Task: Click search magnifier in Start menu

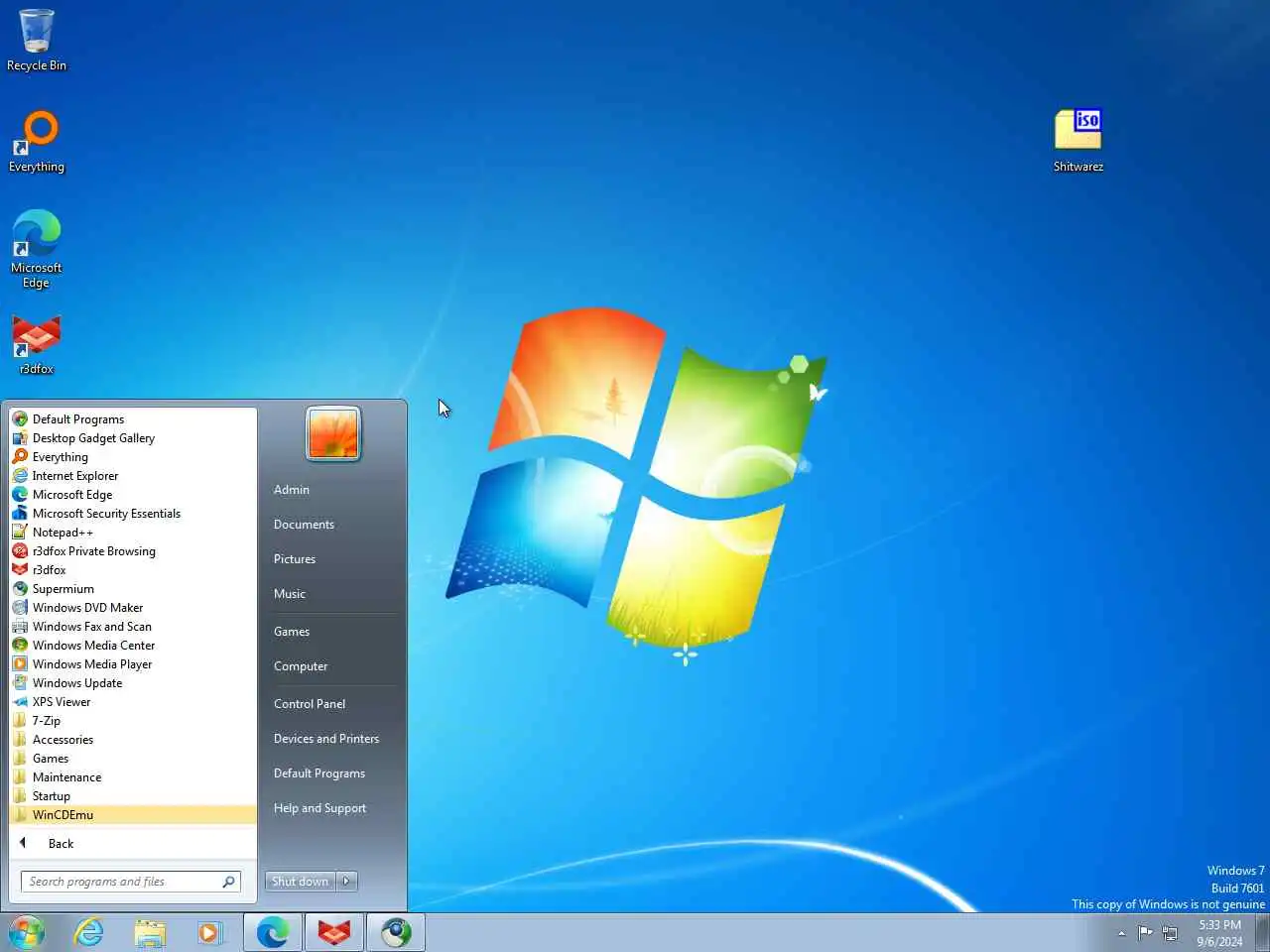Action: [x=228, y=882]
